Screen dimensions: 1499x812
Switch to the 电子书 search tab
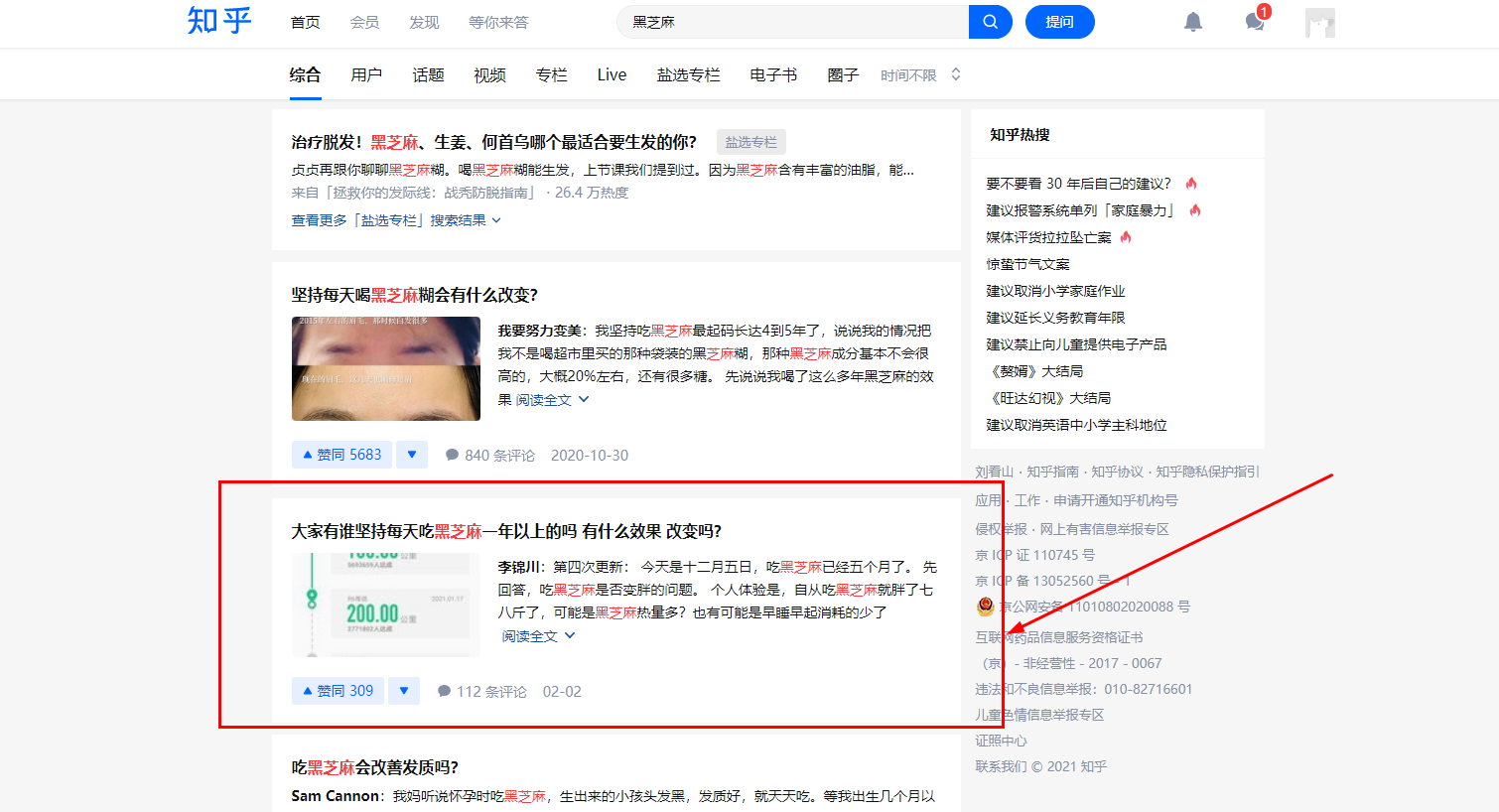coord(773,74)
